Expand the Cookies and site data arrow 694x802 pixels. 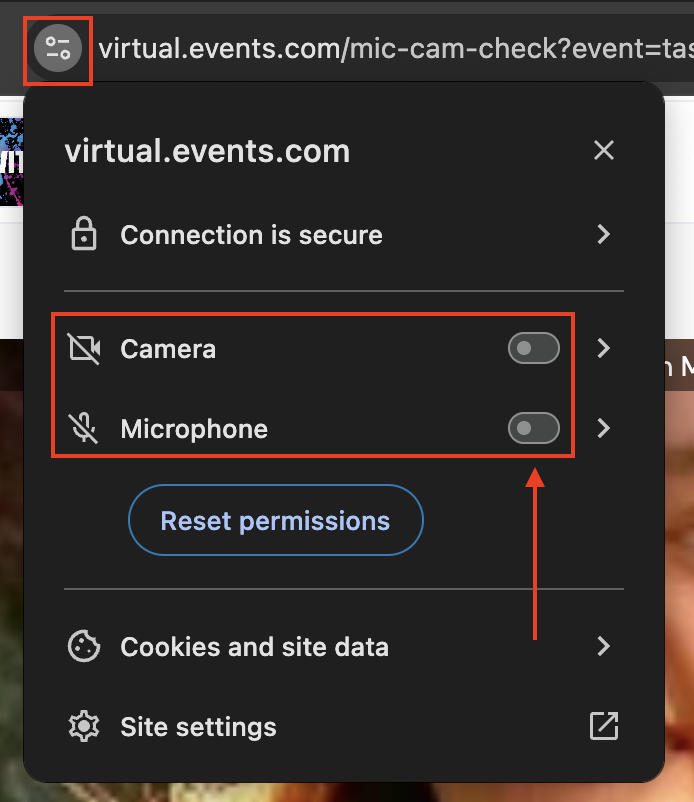(603, 647)
